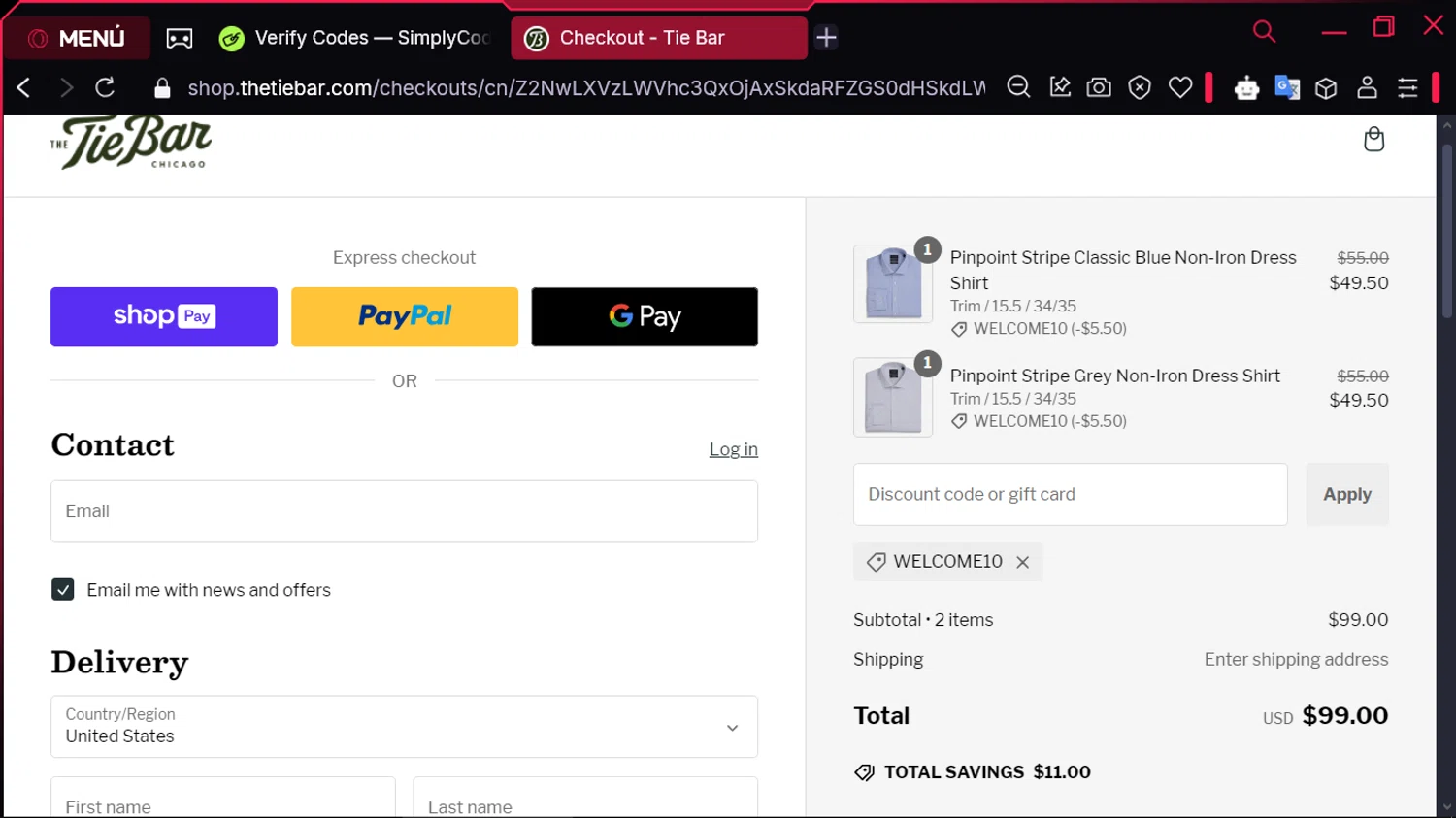Open a new browser tab
Image resolution: width=1456 pixels, height=818 pixels.
point(826,38)
